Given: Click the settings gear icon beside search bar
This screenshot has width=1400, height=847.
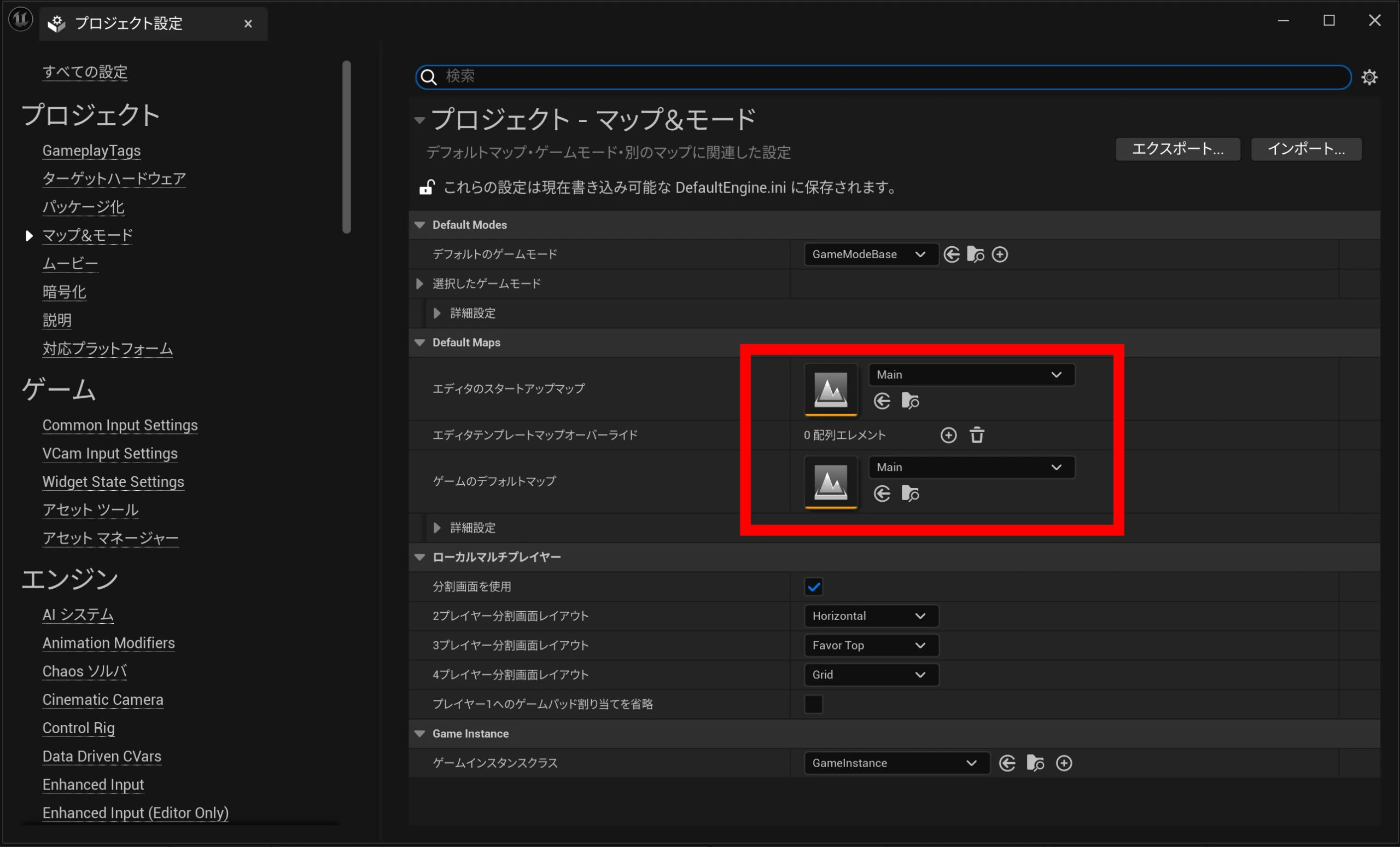Looking at the screenshot, I should 1369,77.
